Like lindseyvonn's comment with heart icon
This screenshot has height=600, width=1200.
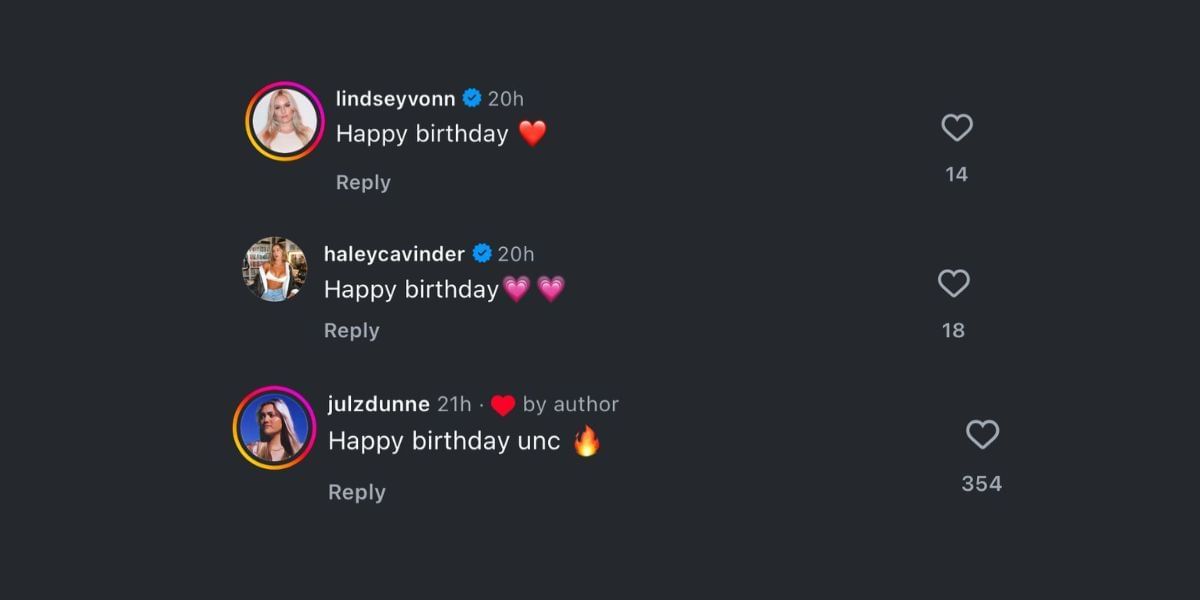point(957,128)
